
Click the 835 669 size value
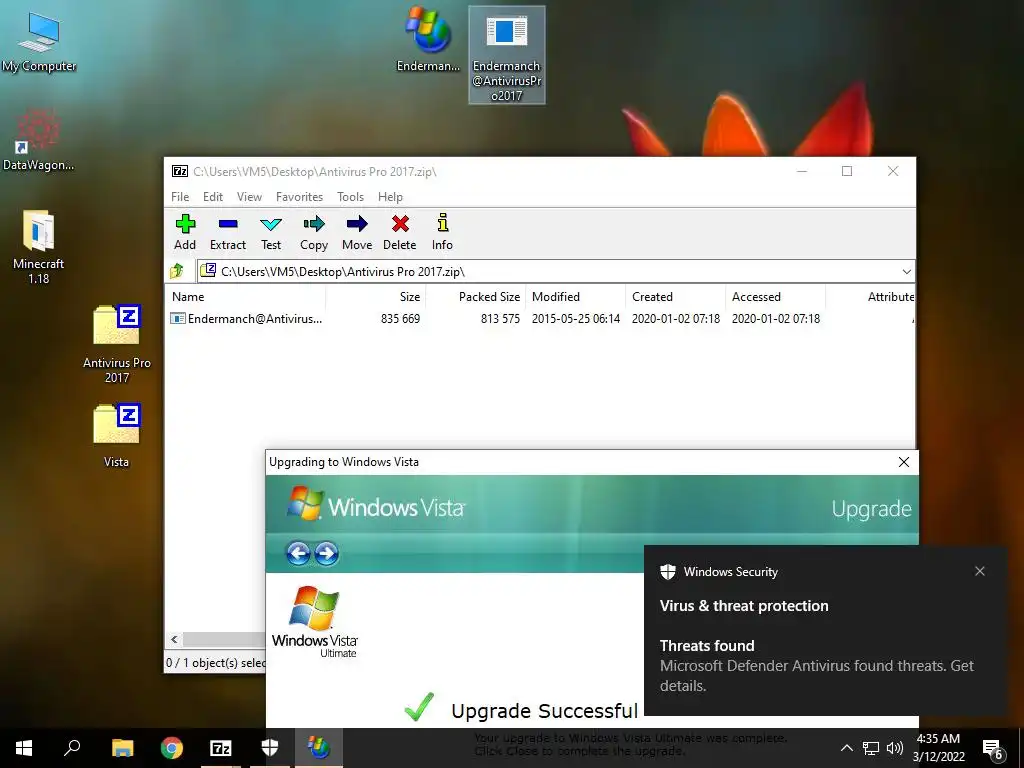click(x=400, y=319)
